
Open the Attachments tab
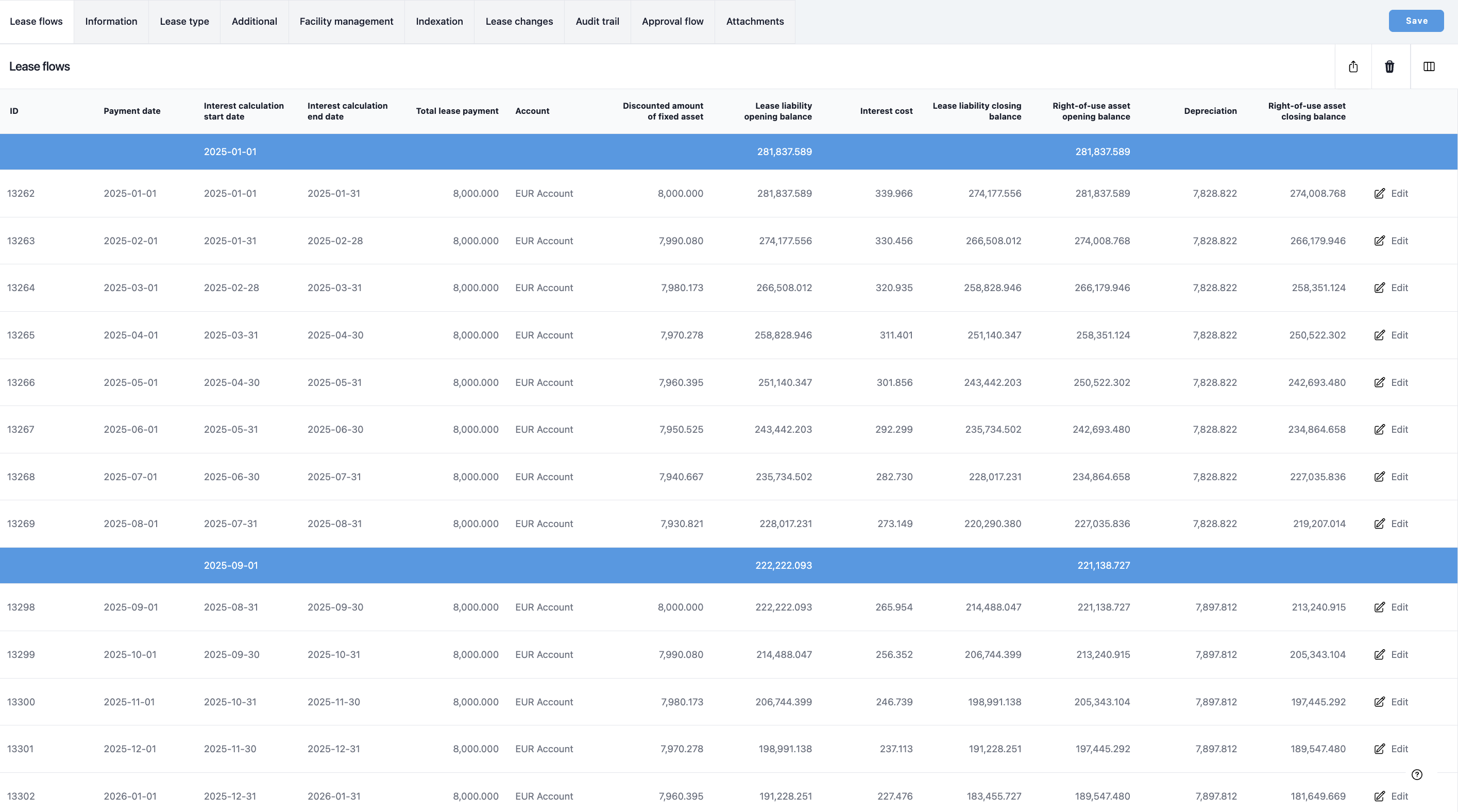coord(754,22)
